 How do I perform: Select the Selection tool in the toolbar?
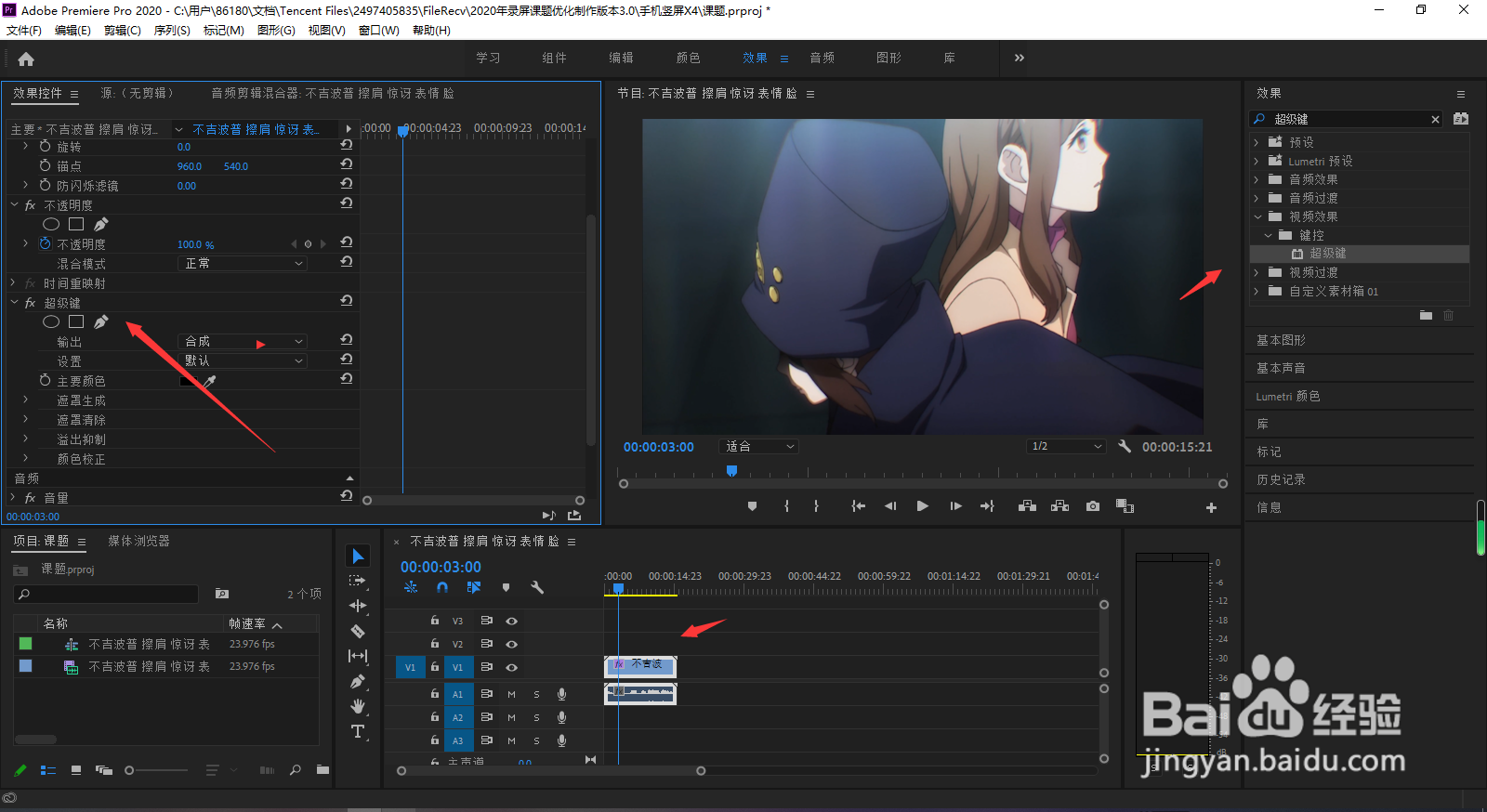(x=358, y=556)
